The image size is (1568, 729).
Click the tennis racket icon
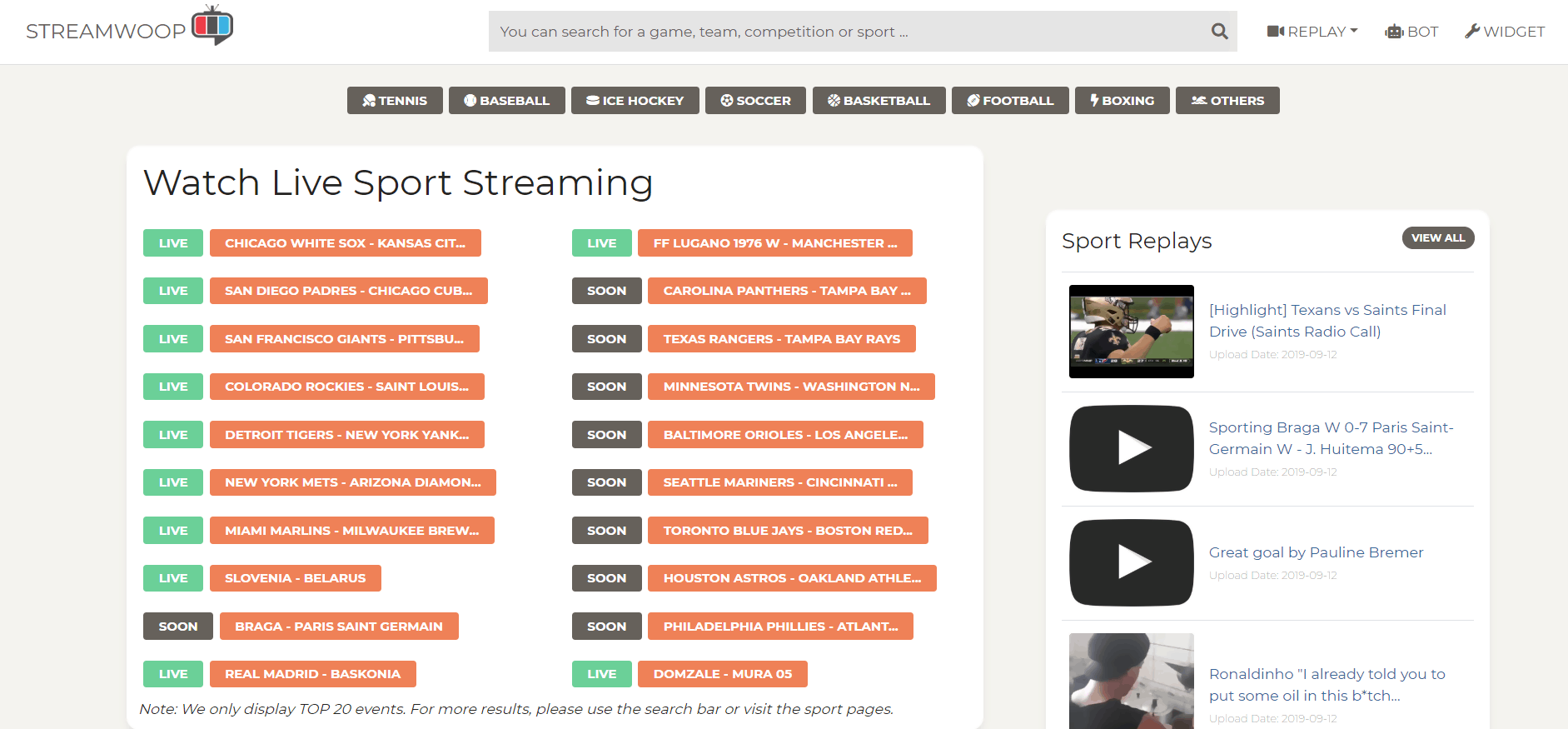pyautogui.click(x=369, y=101)
